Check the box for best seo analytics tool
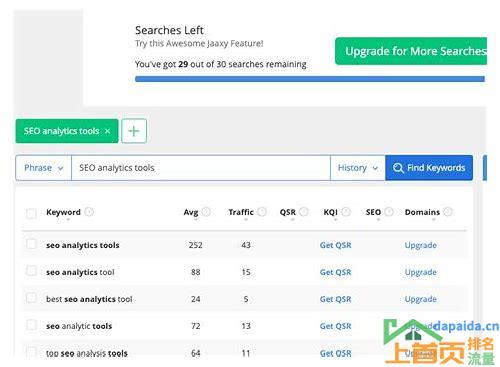500x367 pixels. pos(31,298)
